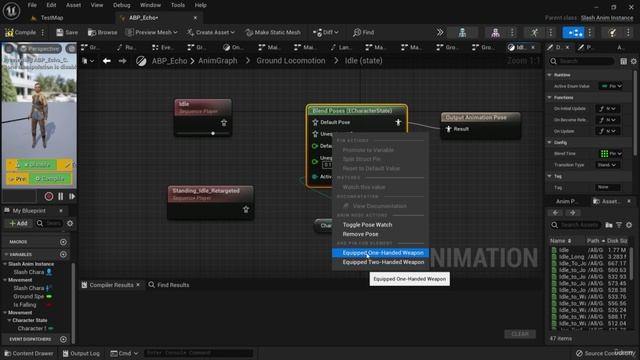Switch to Physics editor mode icon
The height and width of the screenshot is (360, 640).
[613, 33]
